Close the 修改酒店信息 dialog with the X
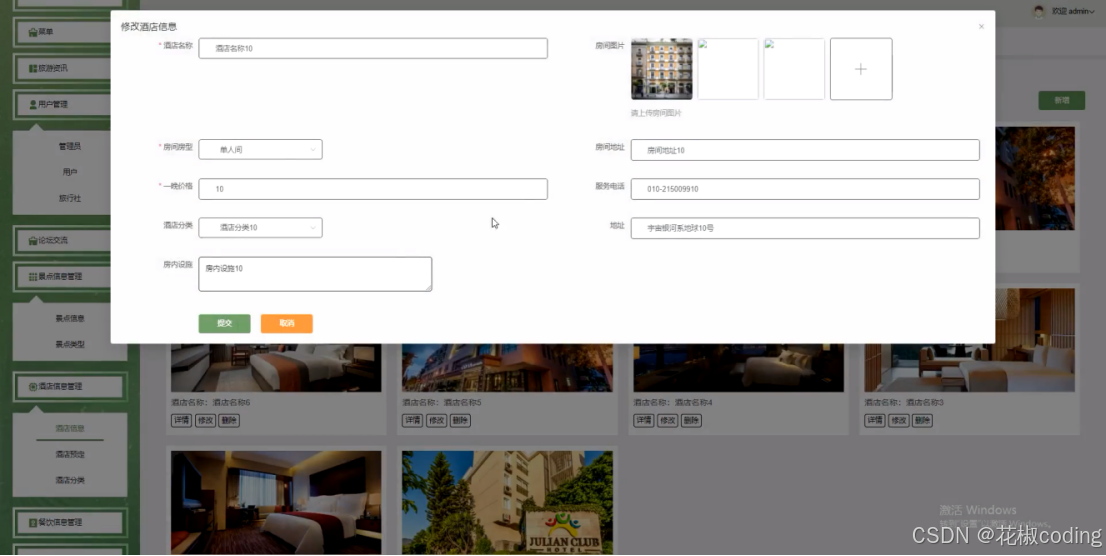The height and width of the screenshot is (556, 1106). (981, 27)
